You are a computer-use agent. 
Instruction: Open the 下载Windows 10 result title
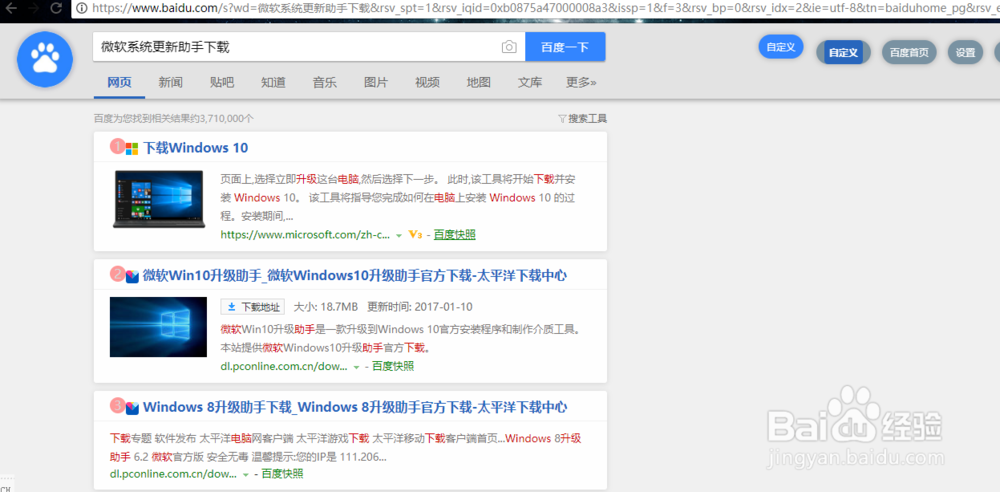pyautogui.click(x=195, y=148)
